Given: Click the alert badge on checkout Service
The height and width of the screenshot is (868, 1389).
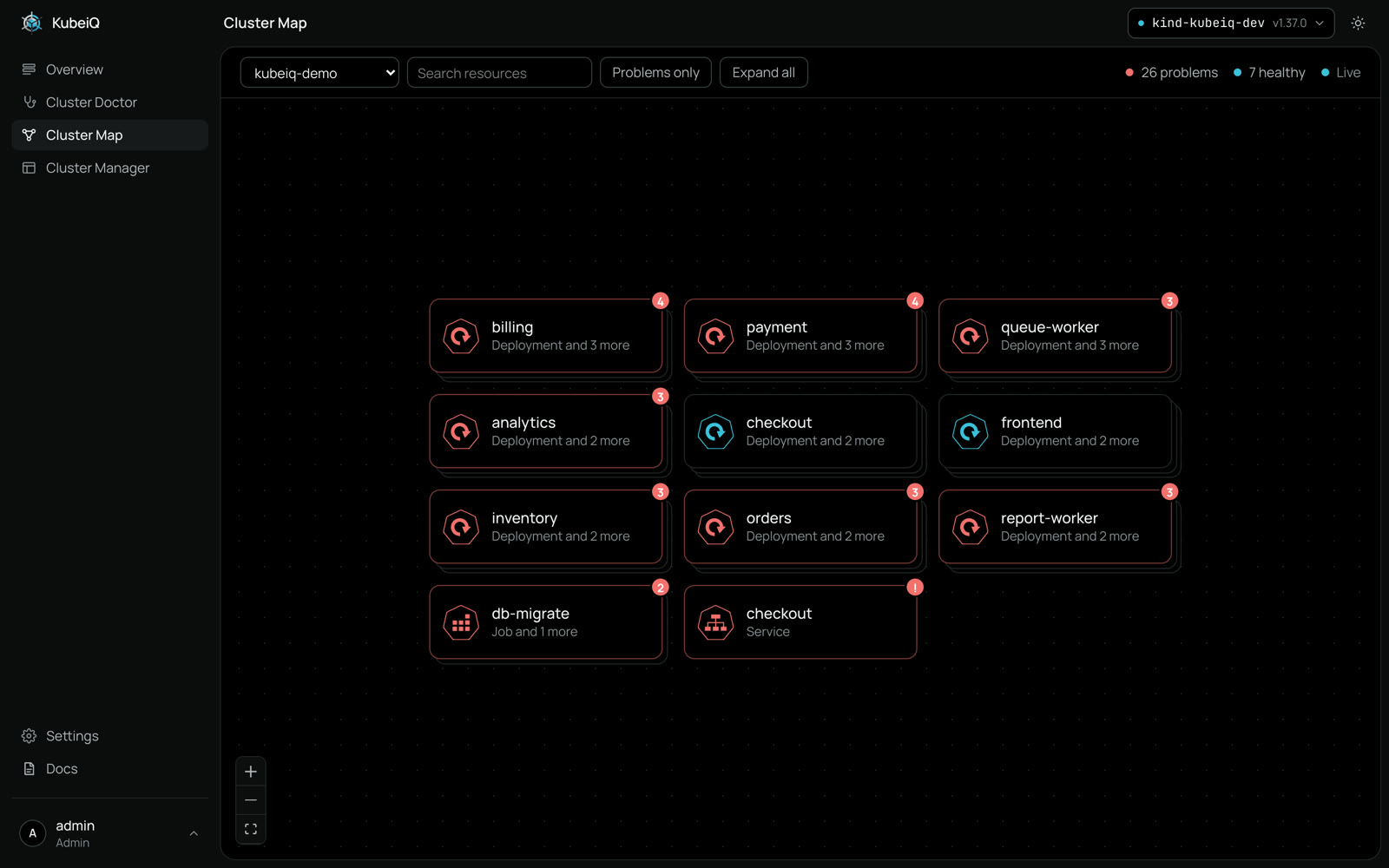Looking at the screenshot, I should (x=915, y=588).
